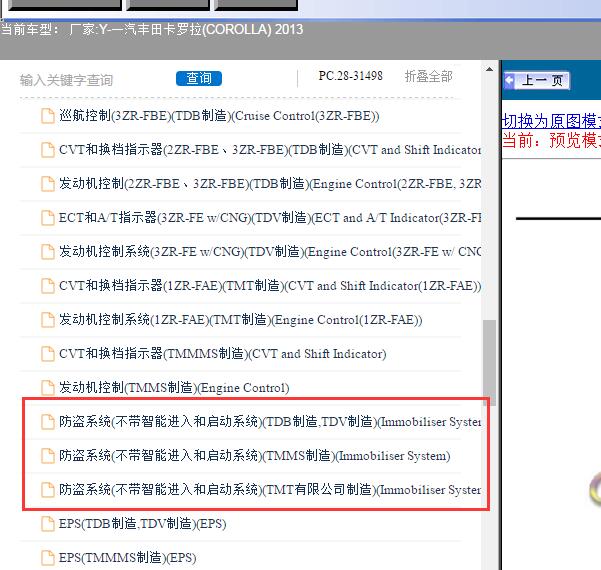Open EPS(TDB制造,TDV制造)(EPS) entry
The height and width of the screenshot is (570, 601).
(x=143, y=524)
